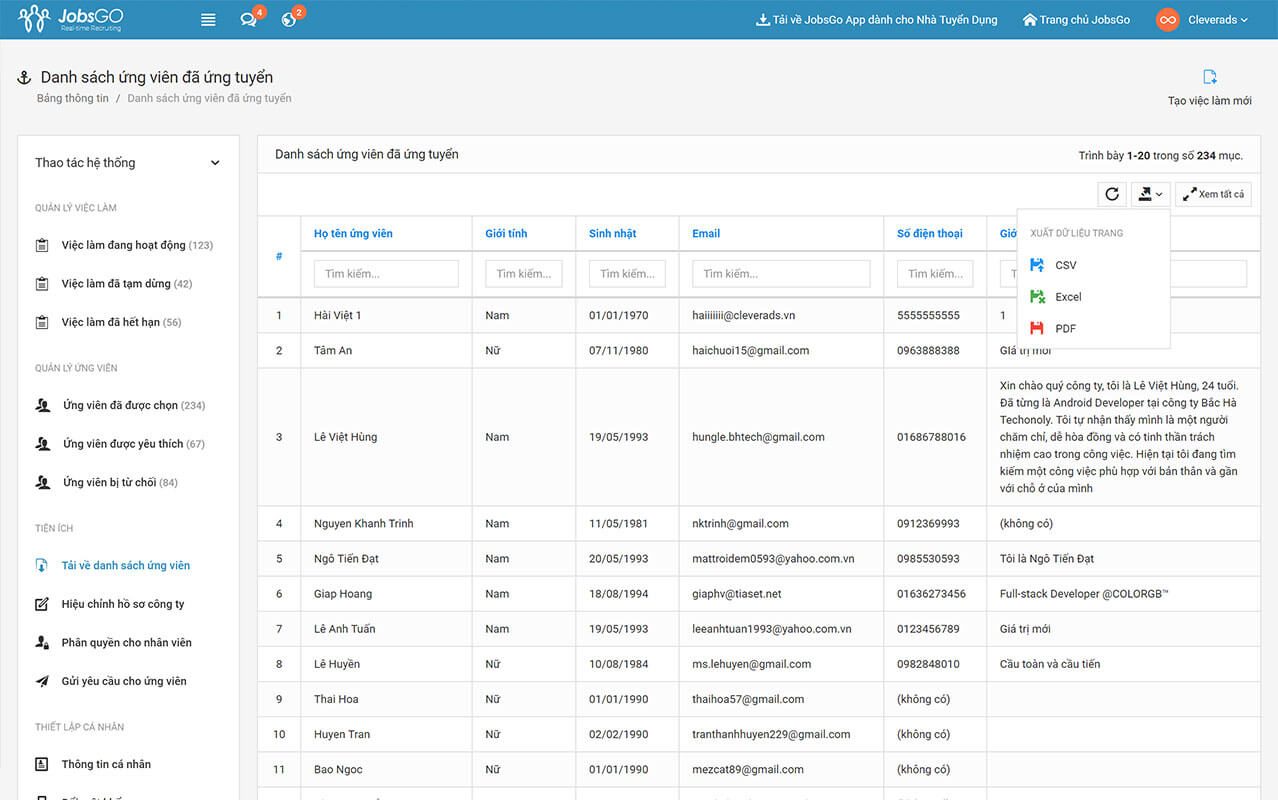This screenshot has height=800, width=1278.
Task: Select CSV export option
Action: click(x=1065, y=265)
